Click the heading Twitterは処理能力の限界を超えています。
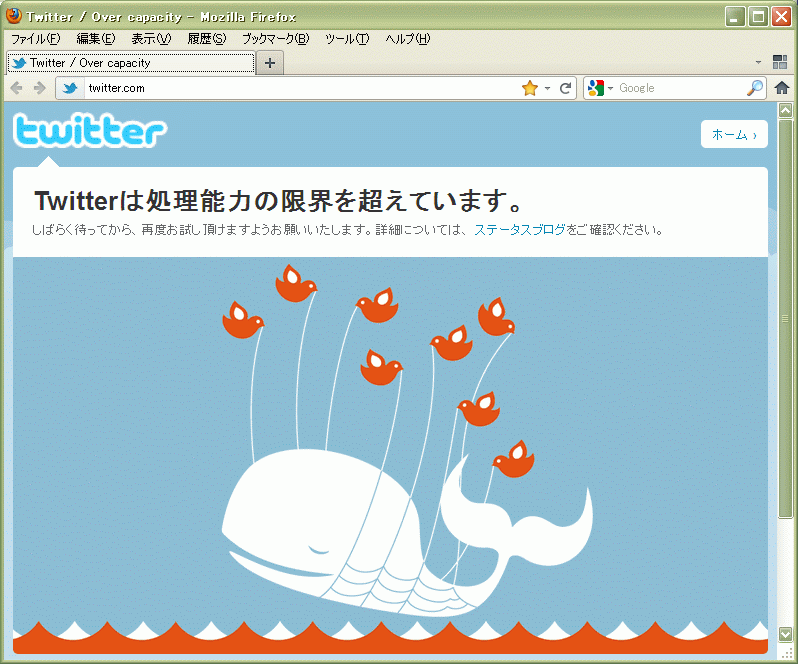 click(x=278, y=200)
